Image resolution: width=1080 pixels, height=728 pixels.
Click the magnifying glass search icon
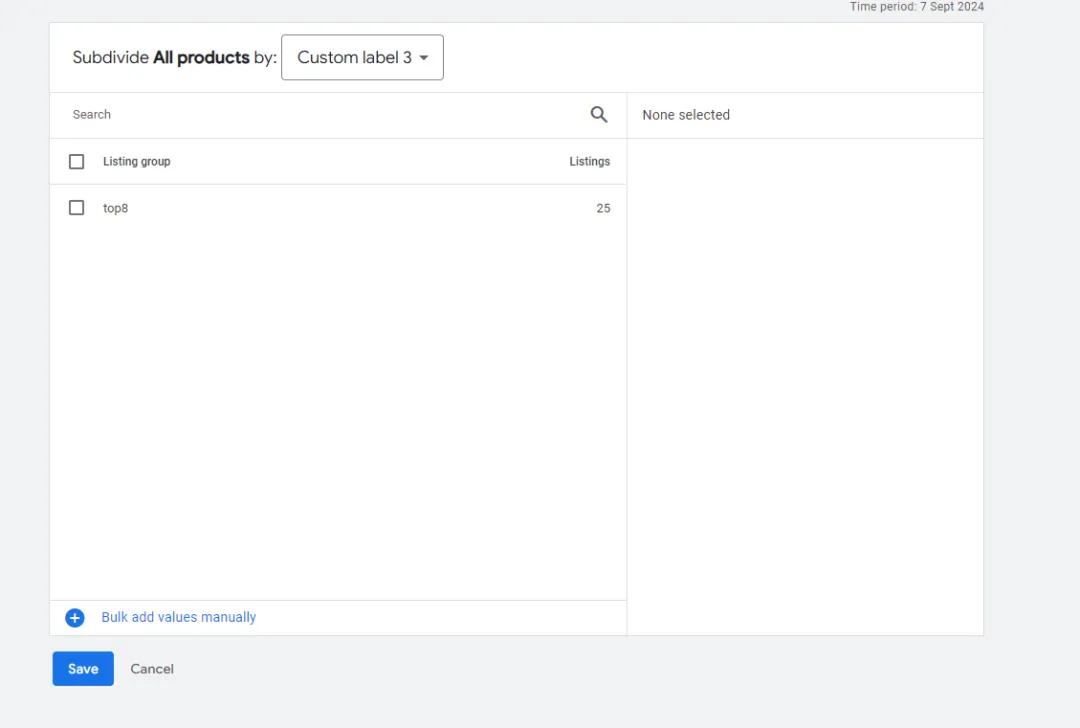tap(599, 115)
